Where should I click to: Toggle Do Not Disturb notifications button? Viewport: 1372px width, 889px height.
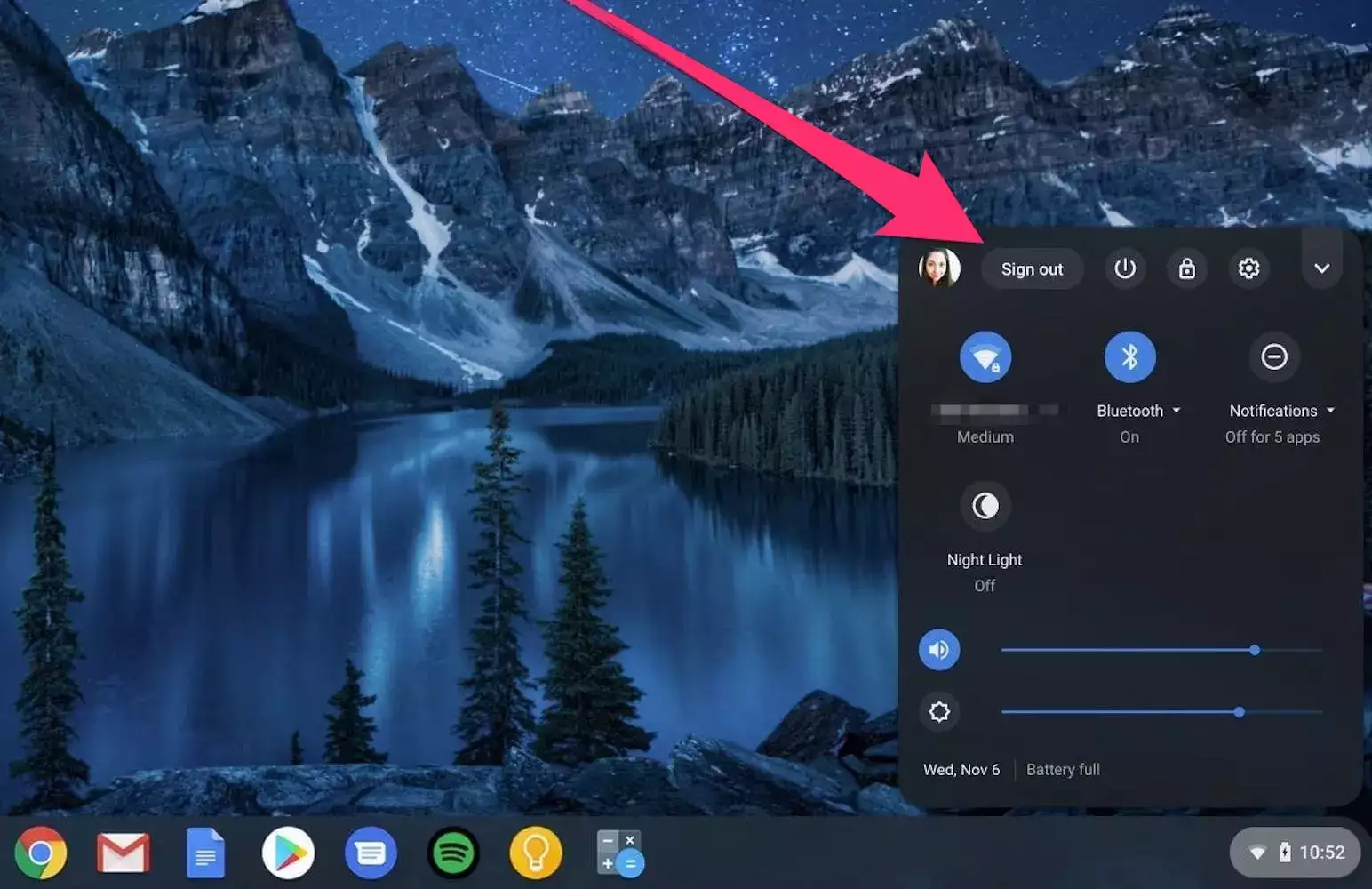pyautogui.click(x=1273, y=357)
